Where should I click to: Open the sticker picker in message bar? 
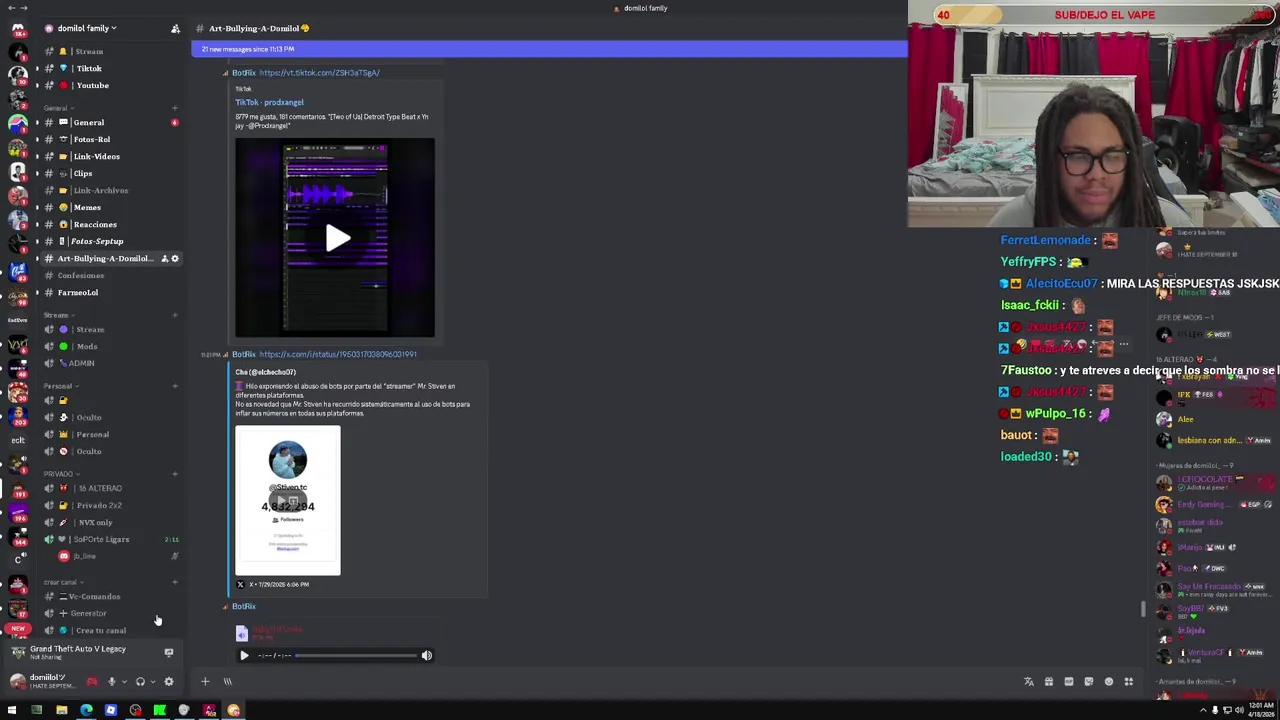1089,682
